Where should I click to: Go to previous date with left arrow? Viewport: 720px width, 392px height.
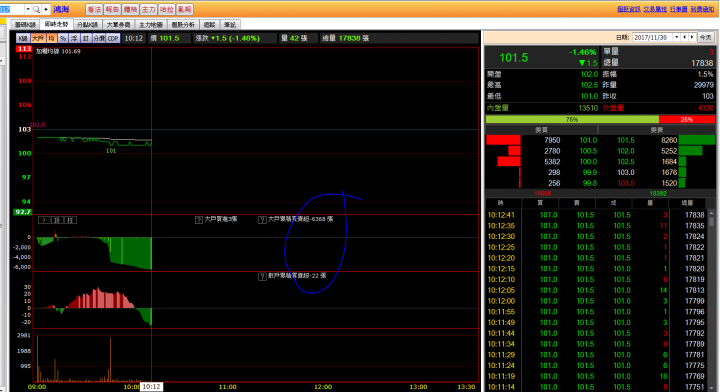click(x=685, y=37)
